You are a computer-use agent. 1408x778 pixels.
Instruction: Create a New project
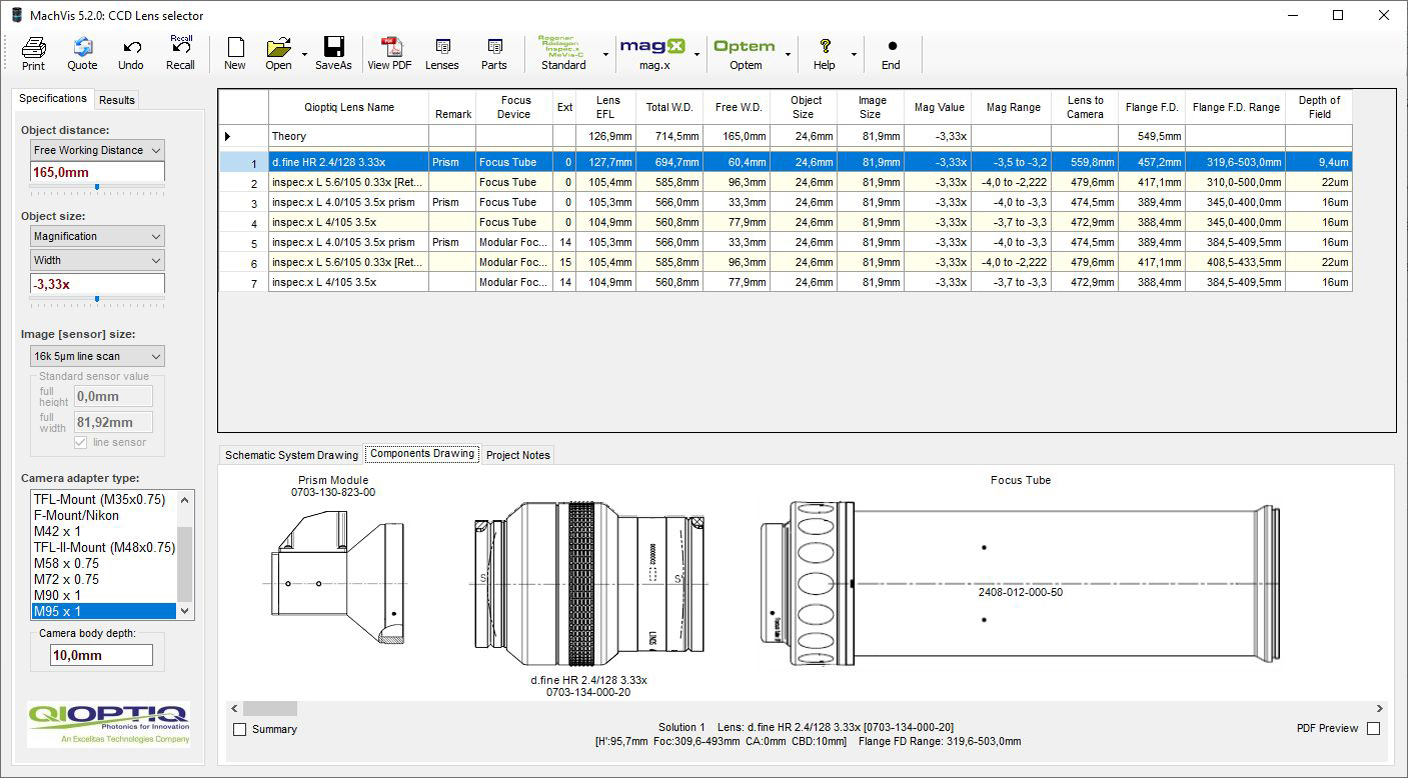coord(235,53)
